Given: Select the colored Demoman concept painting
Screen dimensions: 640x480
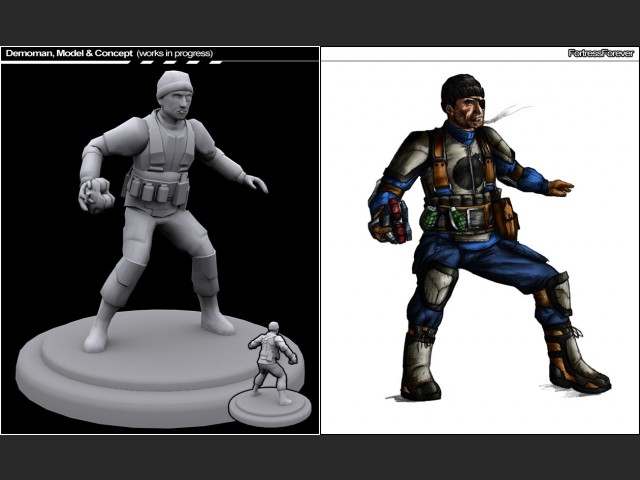Looking at the screenshot, I should 489,238.
